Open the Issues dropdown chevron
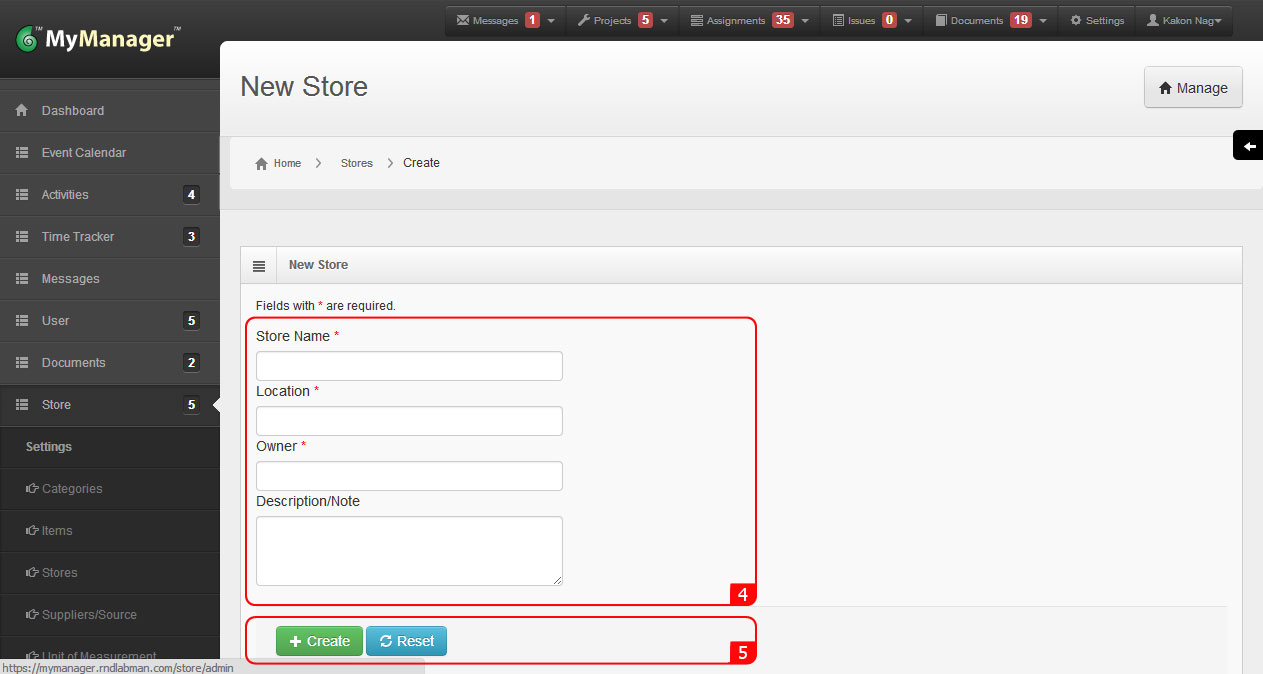Viewport: 1263px width, 674px height. (x=907, y=19)
